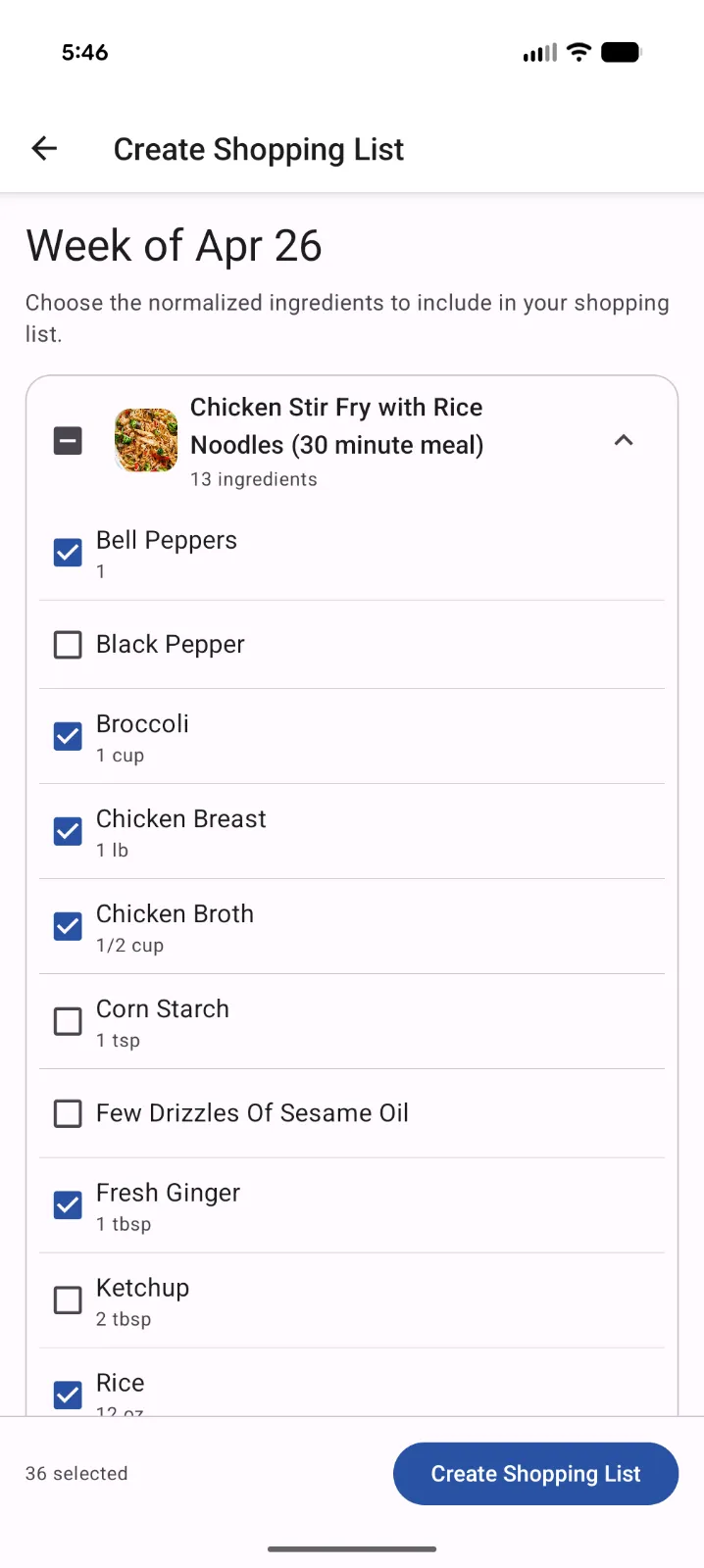Select Few Drizzles Of Sesame Oil
The width and height of the screenshot is (704, 1568).
pos(67,1112)
